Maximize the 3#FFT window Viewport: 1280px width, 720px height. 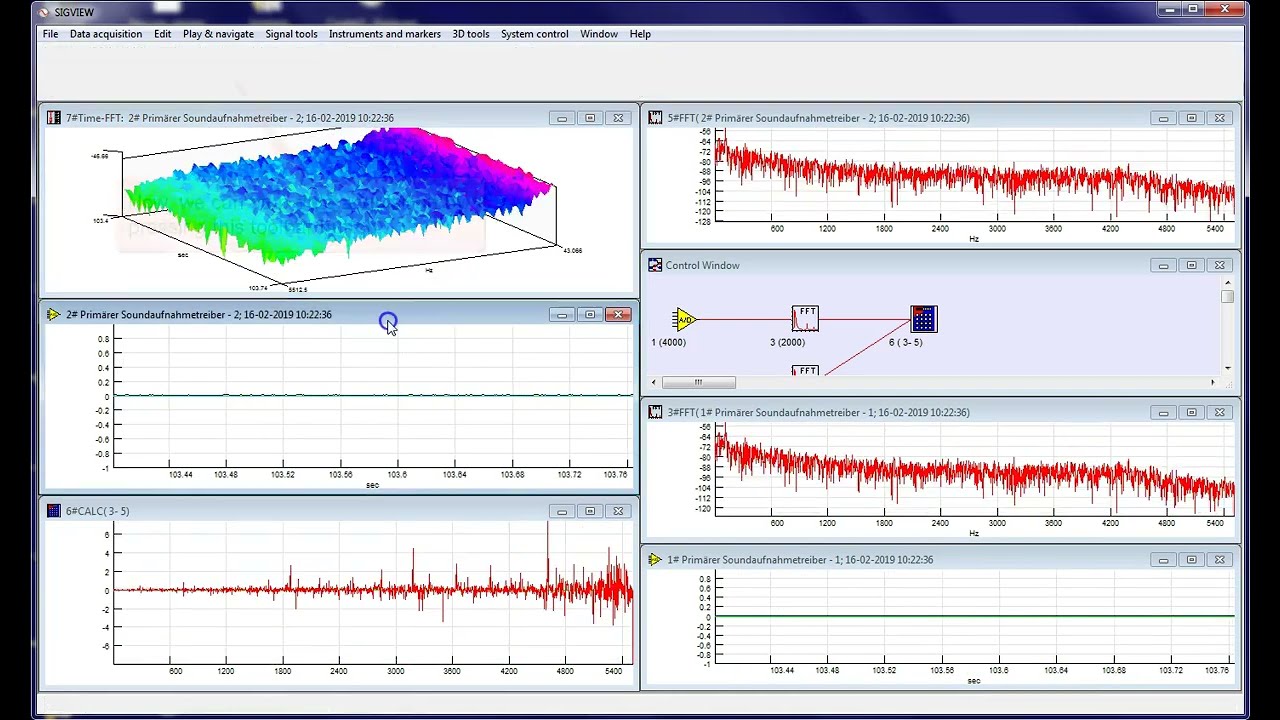pyautogui.click(x=1191, y=412)
